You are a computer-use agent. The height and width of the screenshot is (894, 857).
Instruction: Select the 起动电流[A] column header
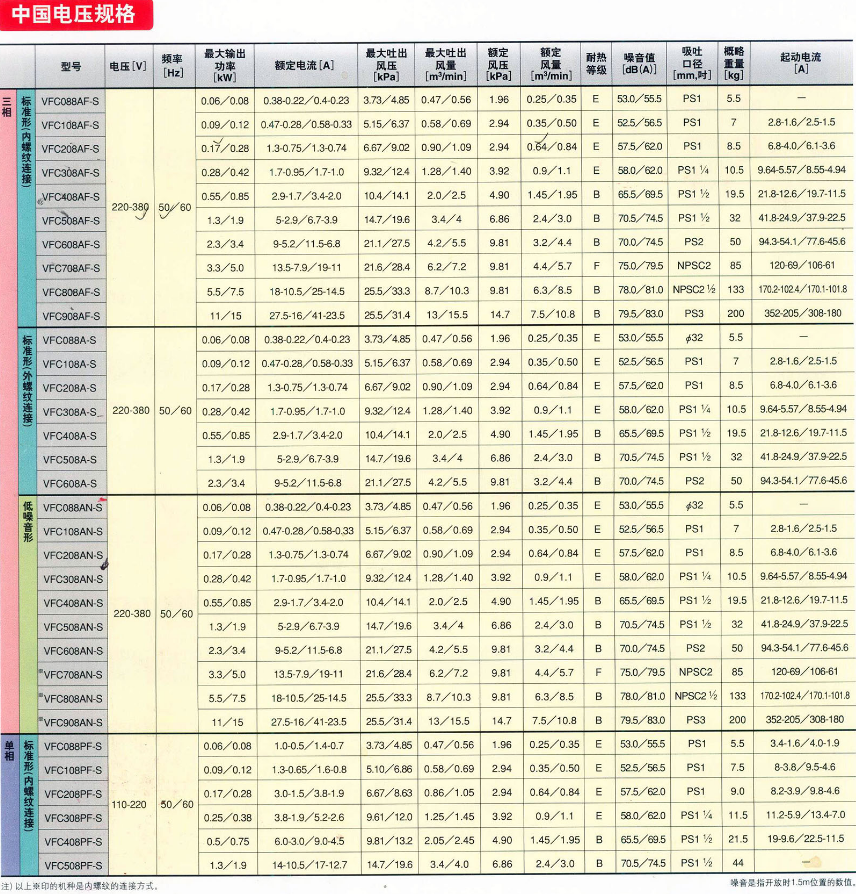801,66
